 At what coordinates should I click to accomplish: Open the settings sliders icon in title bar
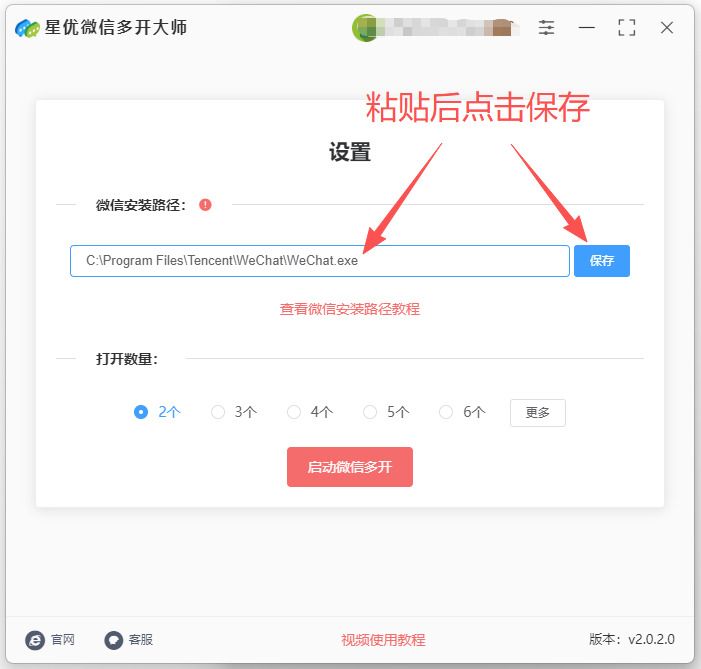click(546, 28)
